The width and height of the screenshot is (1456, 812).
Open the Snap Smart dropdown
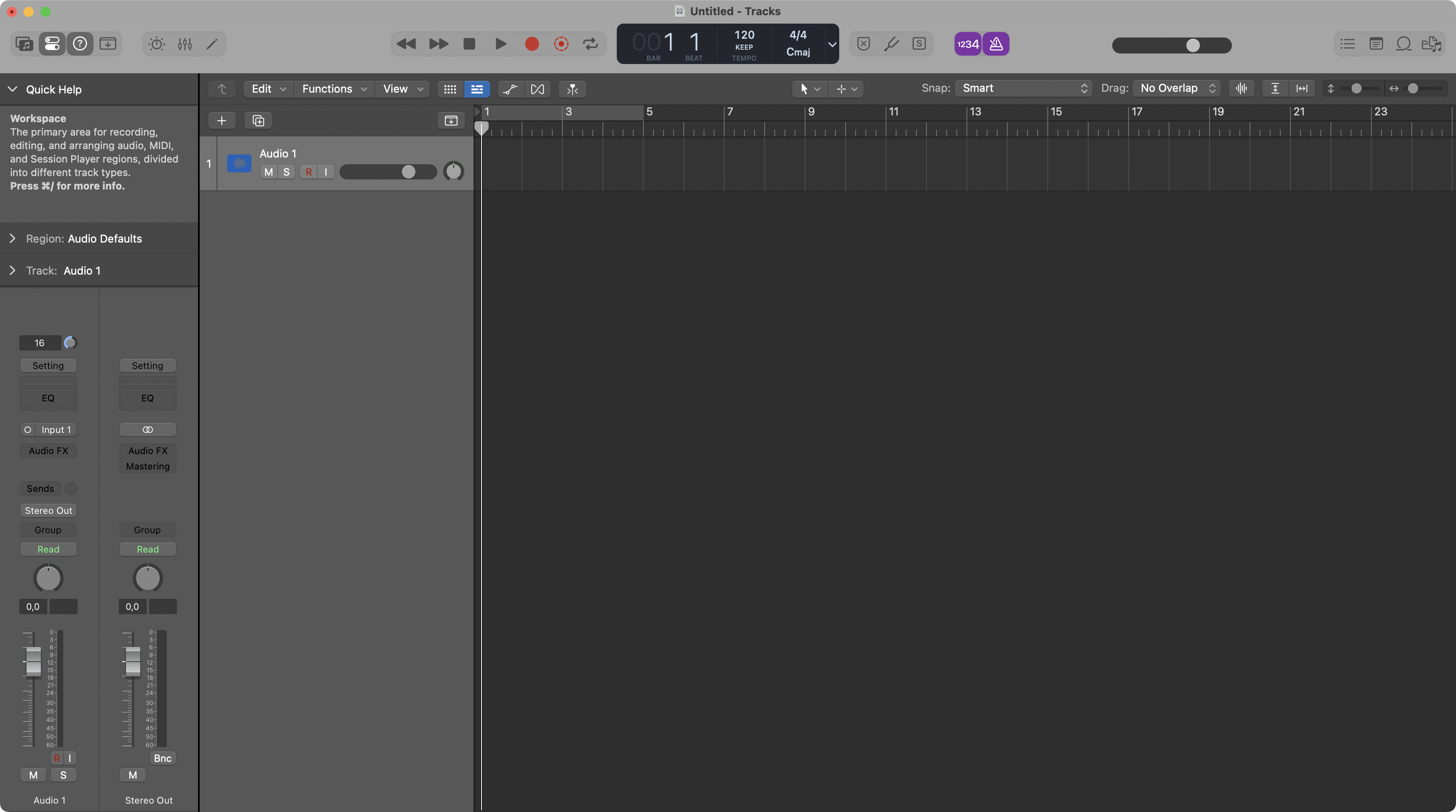click(1024, 89)
